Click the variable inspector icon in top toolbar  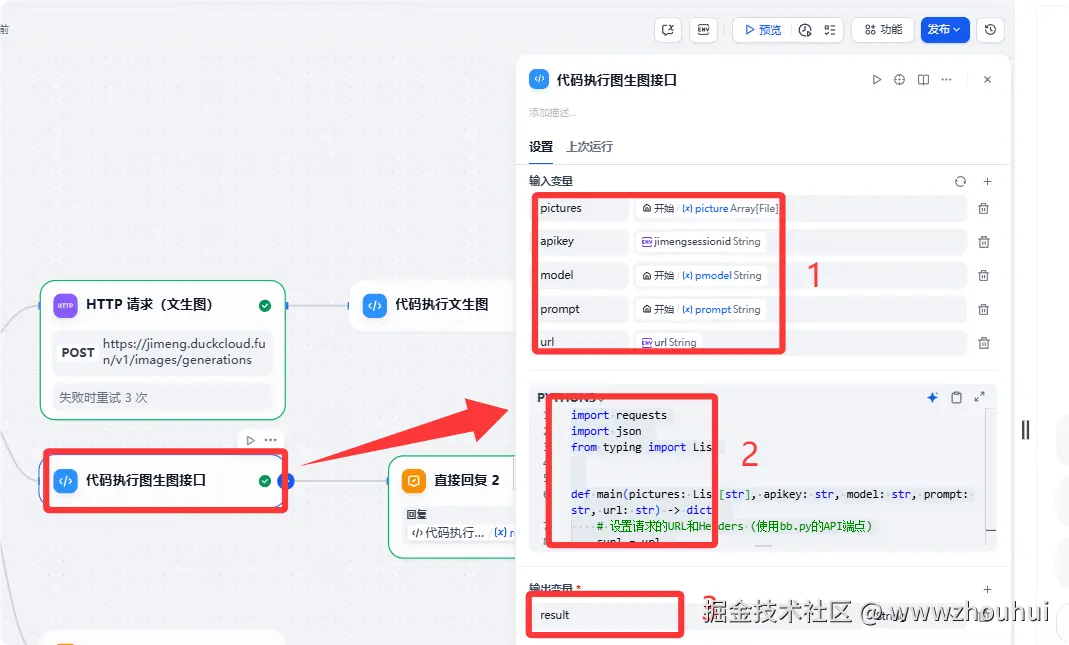coord(668,29)
